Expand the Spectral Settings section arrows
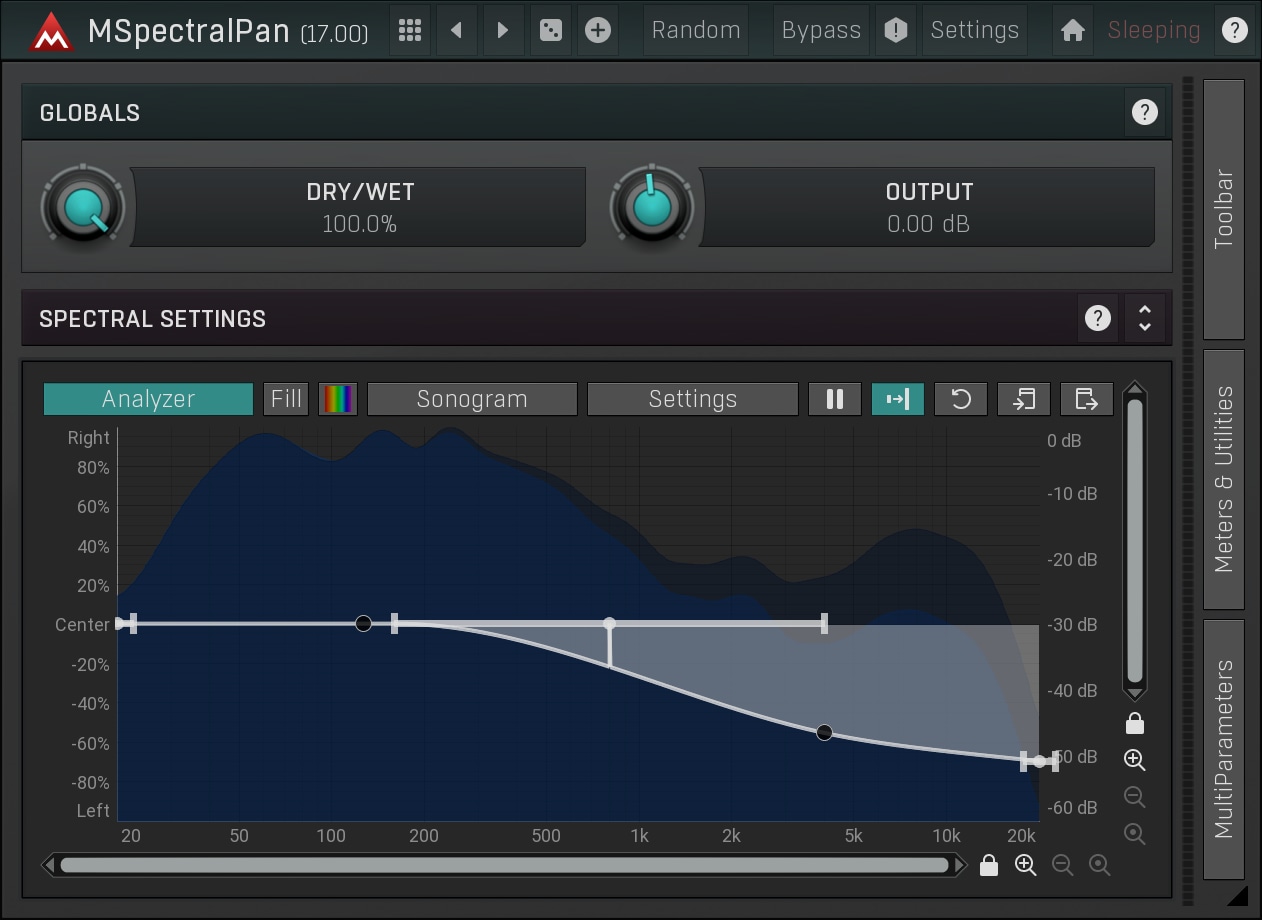Screen dimensions: 1262x920 tap(1144, 319)
